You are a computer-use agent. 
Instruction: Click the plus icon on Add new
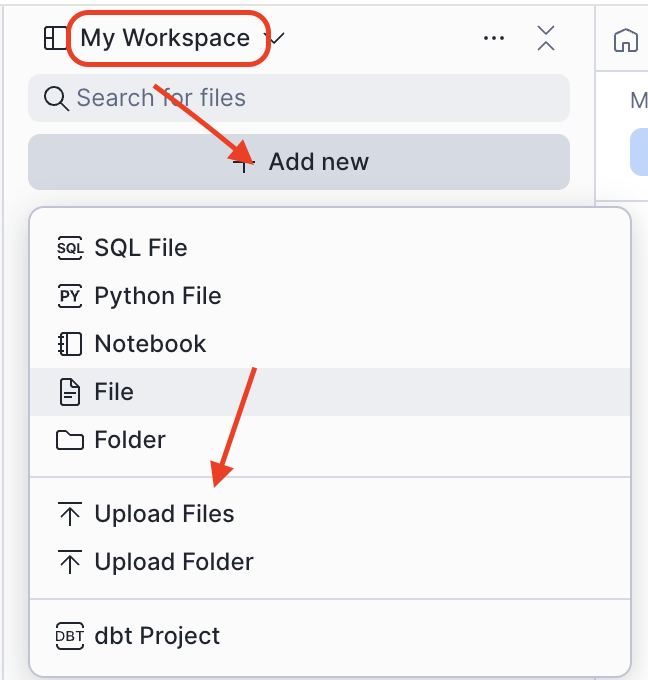click(x=243, y=162)
